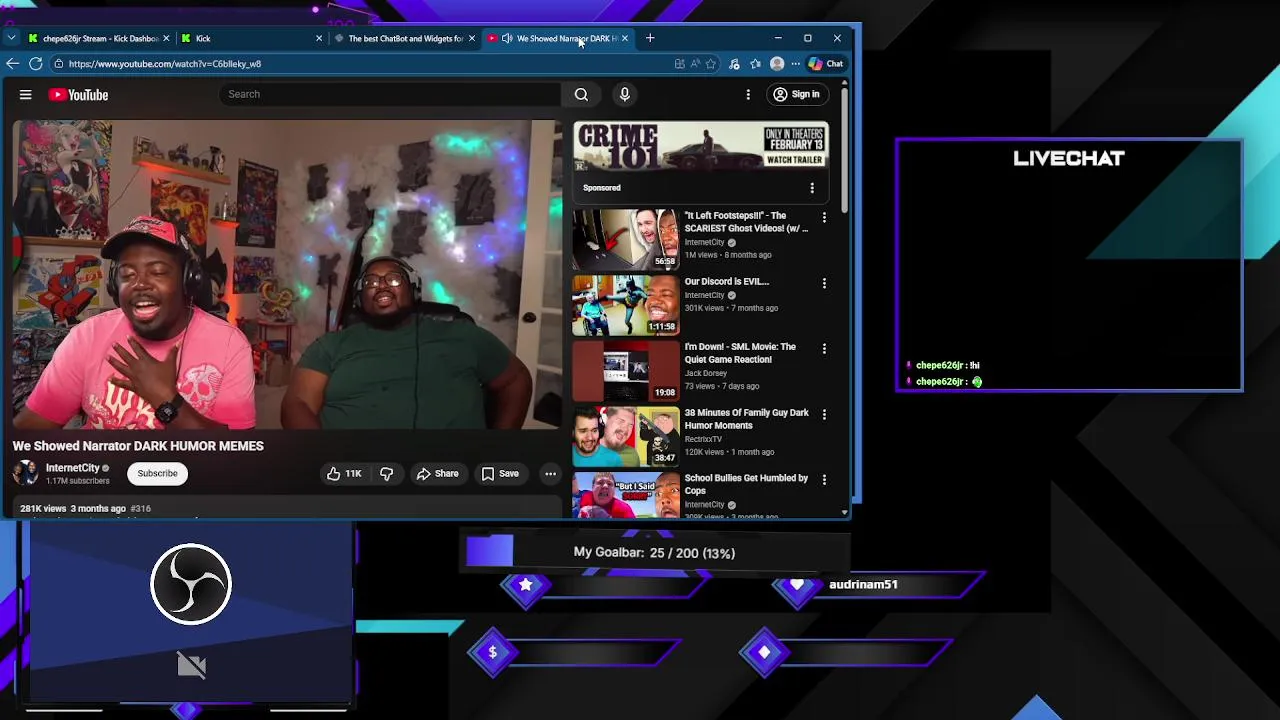Open the YouTube hamburger guide menu
1280x720 pixels.
[x=26, y=95]
